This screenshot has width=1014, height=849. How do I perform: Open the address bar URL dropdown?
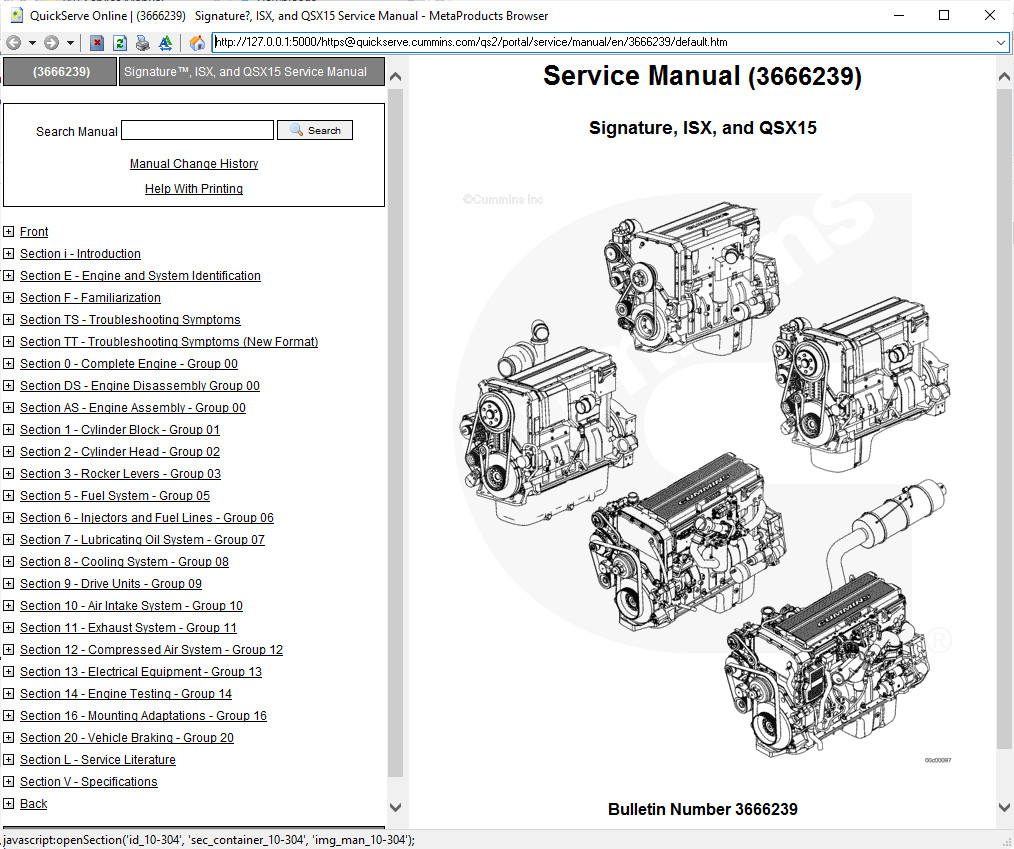1000,43
